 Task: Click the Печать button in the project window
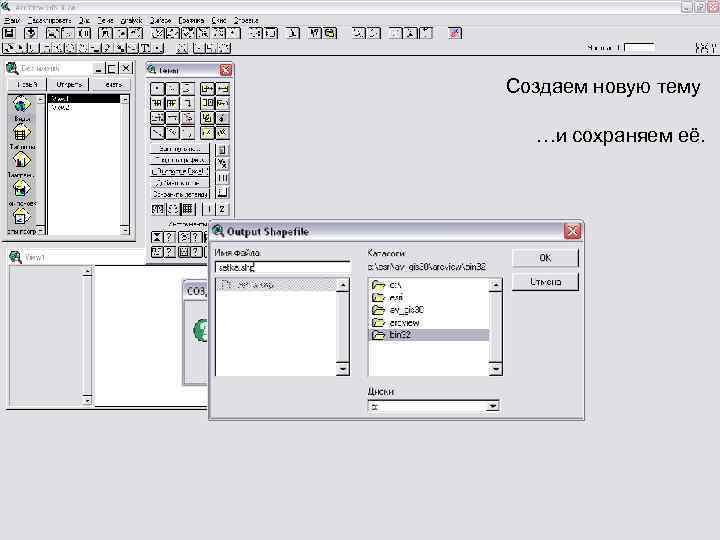(112, 84)
